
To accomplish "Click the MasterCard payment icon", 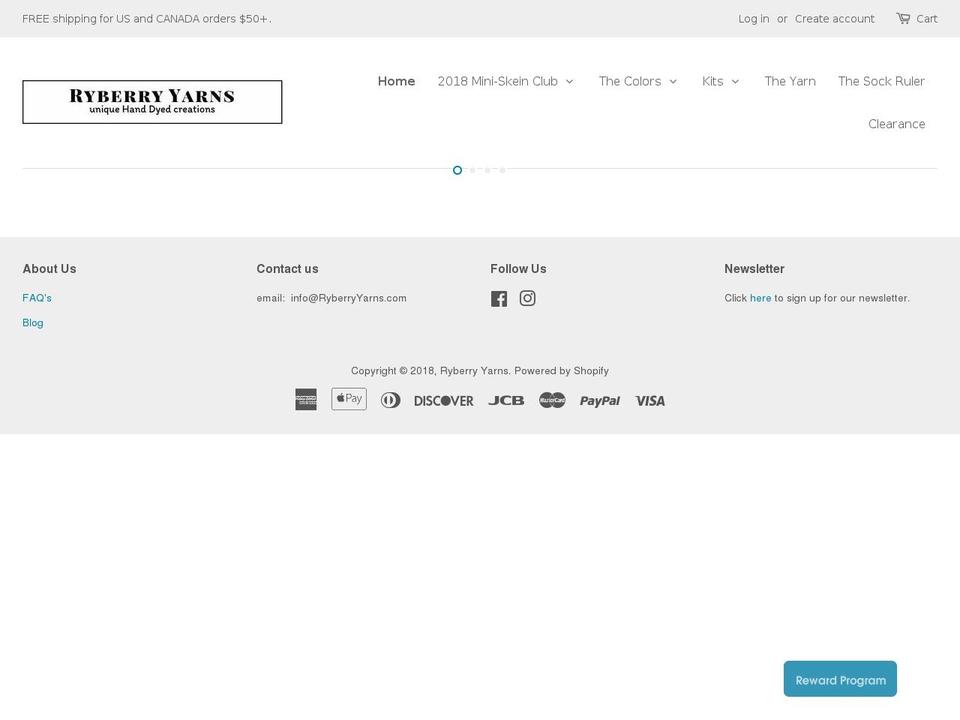I will (x=552, y=400).
